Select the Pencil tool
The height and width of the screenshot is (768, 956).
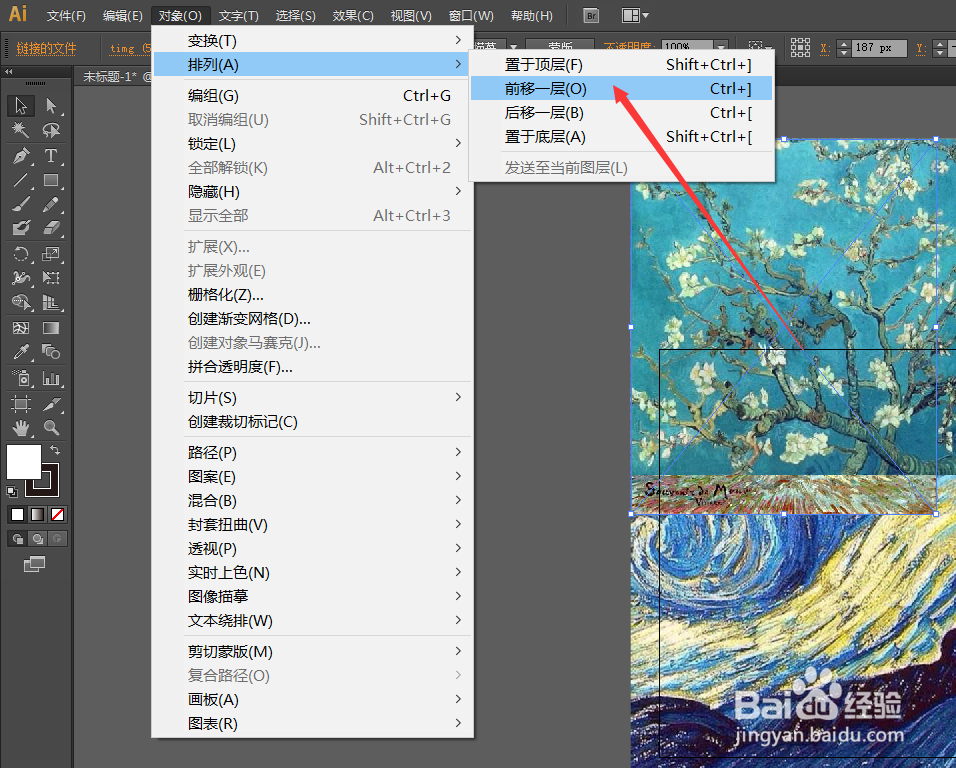[x=51, y=204]
